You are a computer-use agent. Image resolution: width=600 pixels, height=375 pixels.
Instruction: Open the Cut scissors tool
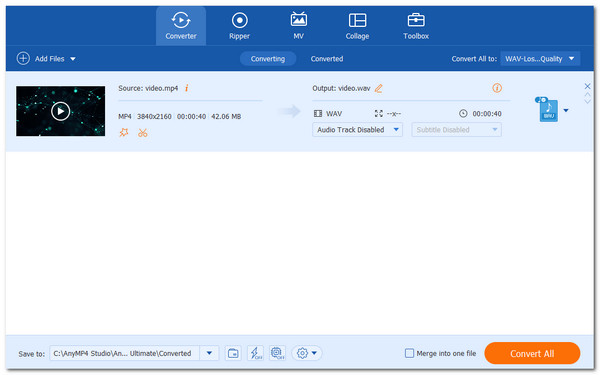click(143, 133)
